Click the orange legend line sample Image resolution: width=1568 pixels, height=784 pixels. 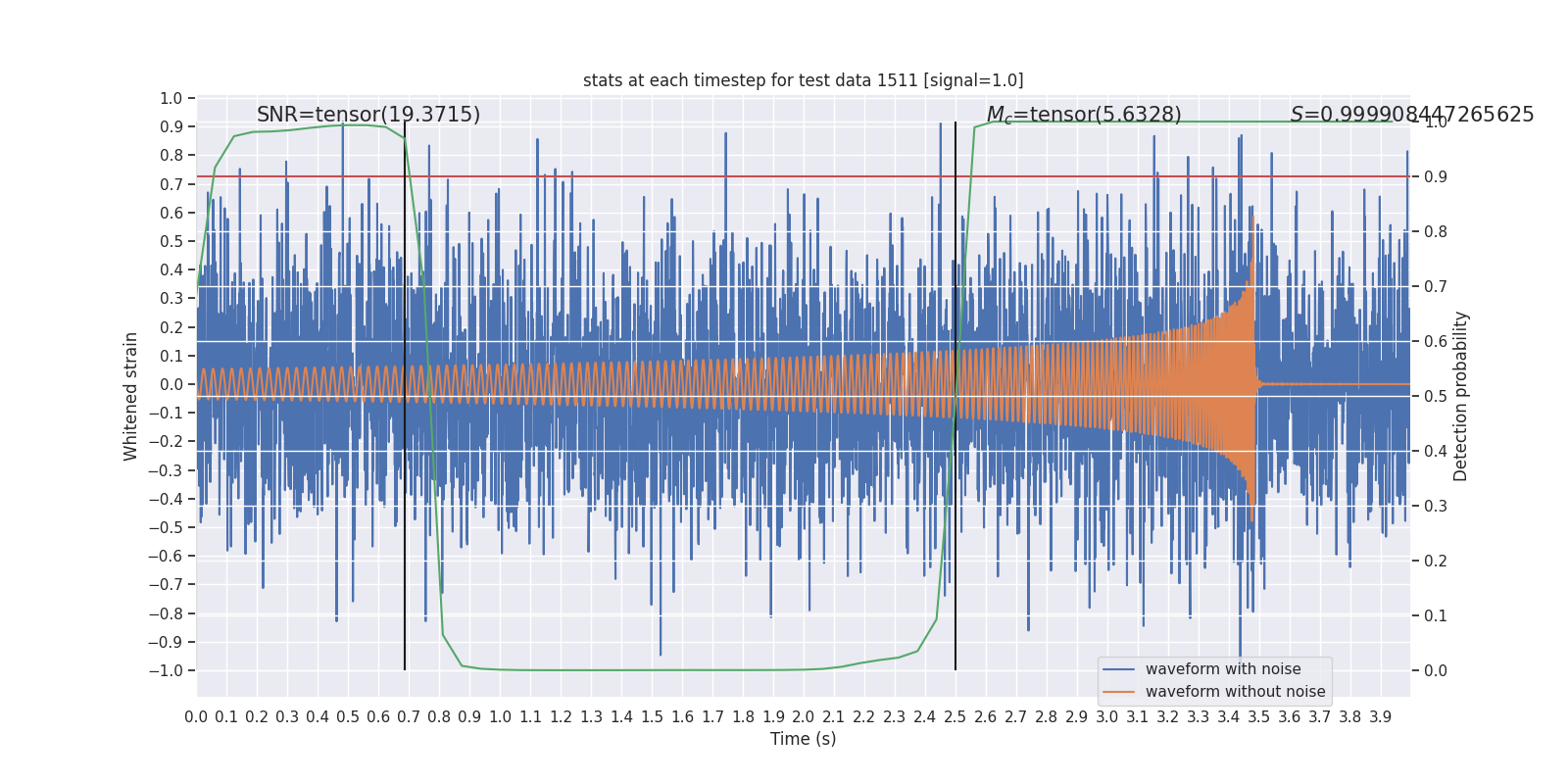click(x=1118, y=692)
